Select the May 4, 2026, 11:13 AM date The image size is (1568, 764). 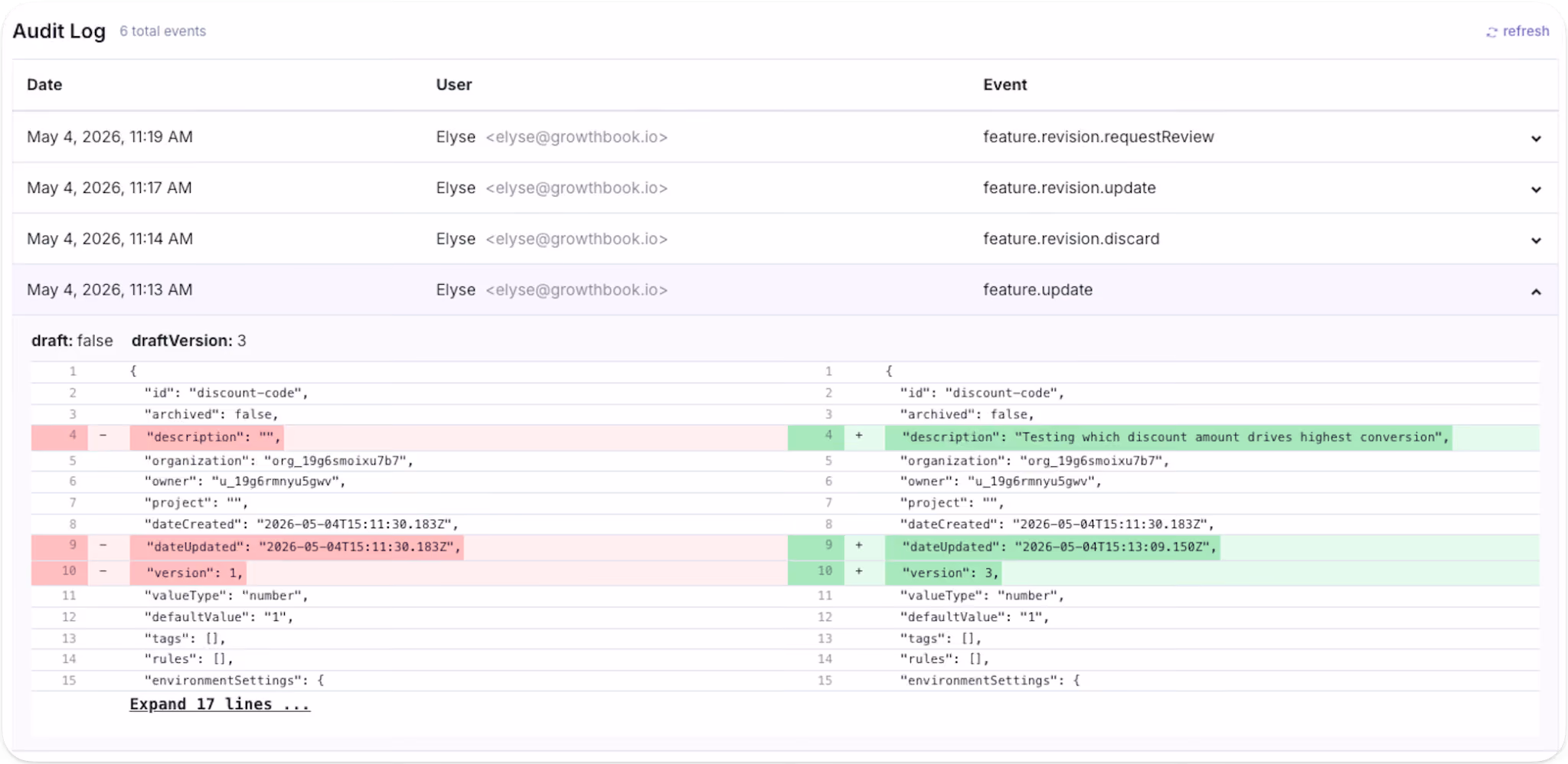point(109,290)
